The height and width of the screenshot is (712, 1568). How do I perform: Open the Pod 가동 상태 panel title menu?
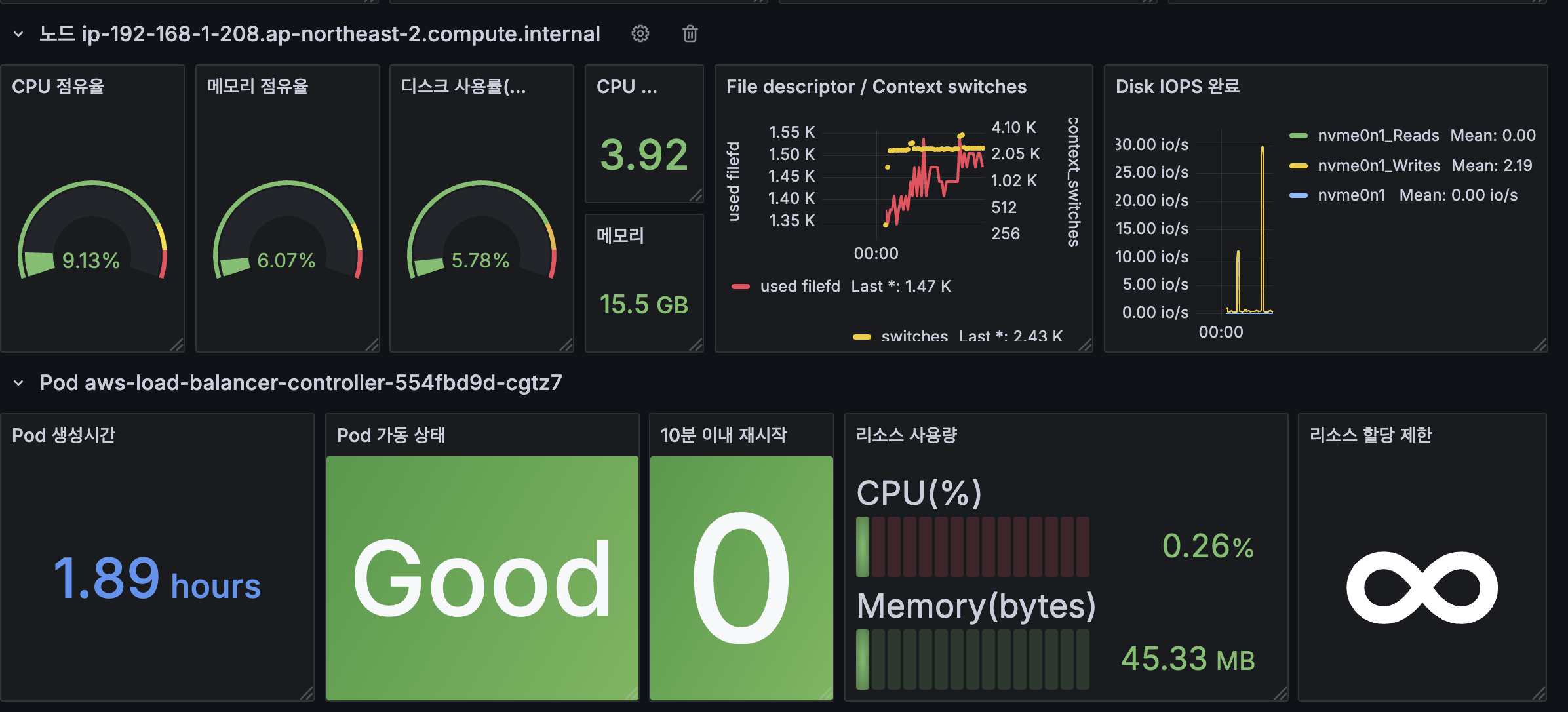(x=391, y=435)
